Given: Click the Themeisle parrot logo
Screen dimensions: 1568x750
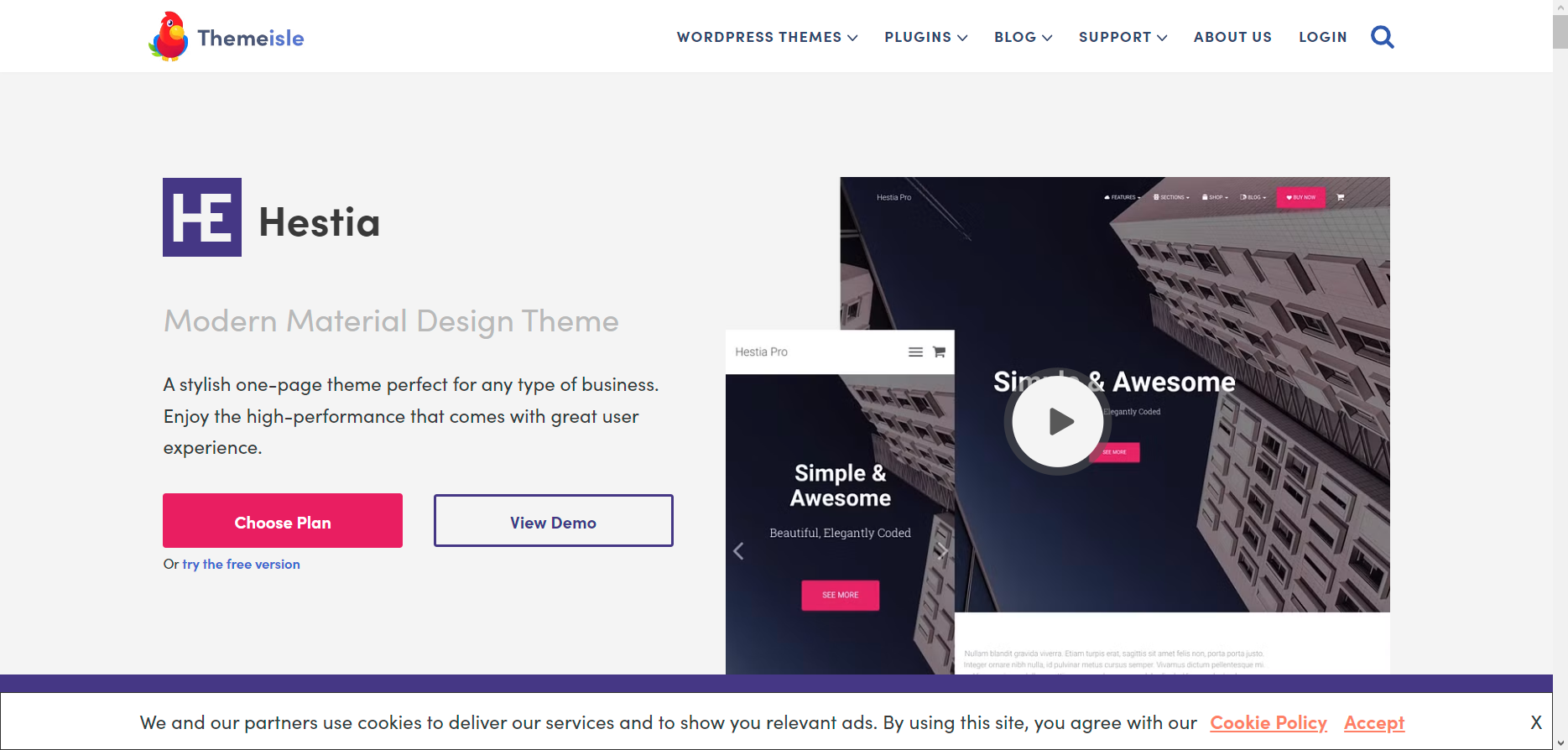Looking at the screenshot, I should [x=169, y=37].
